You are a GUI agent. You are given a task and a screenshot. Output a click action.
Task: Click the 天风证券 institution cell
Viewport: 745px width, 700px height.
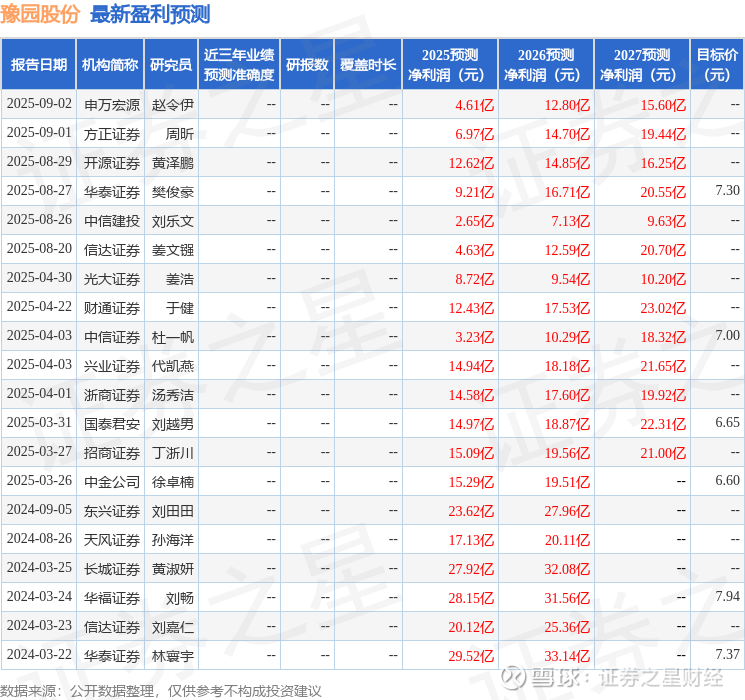112,540
